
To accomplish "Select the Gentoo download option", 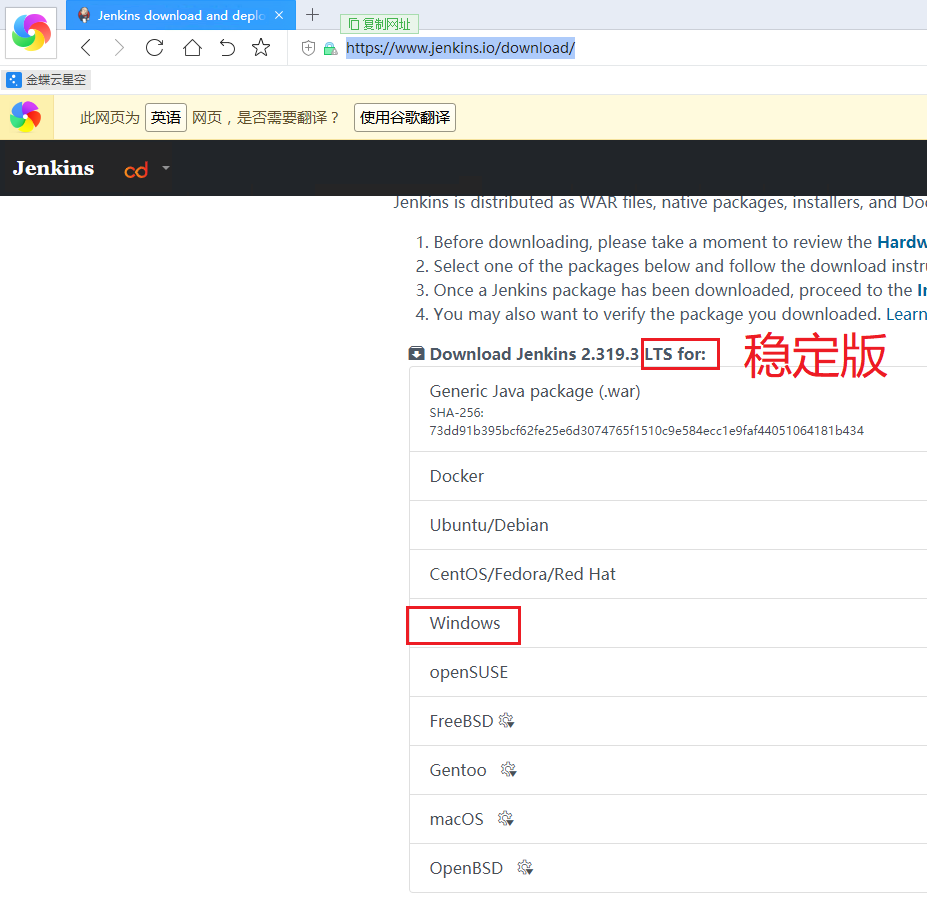I will 668,770.
